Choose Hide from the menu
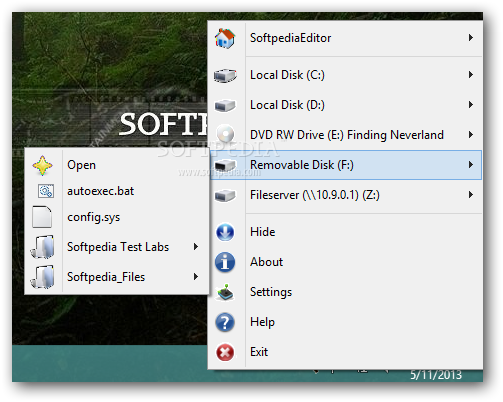503x402 pixels. click(346, 232)
